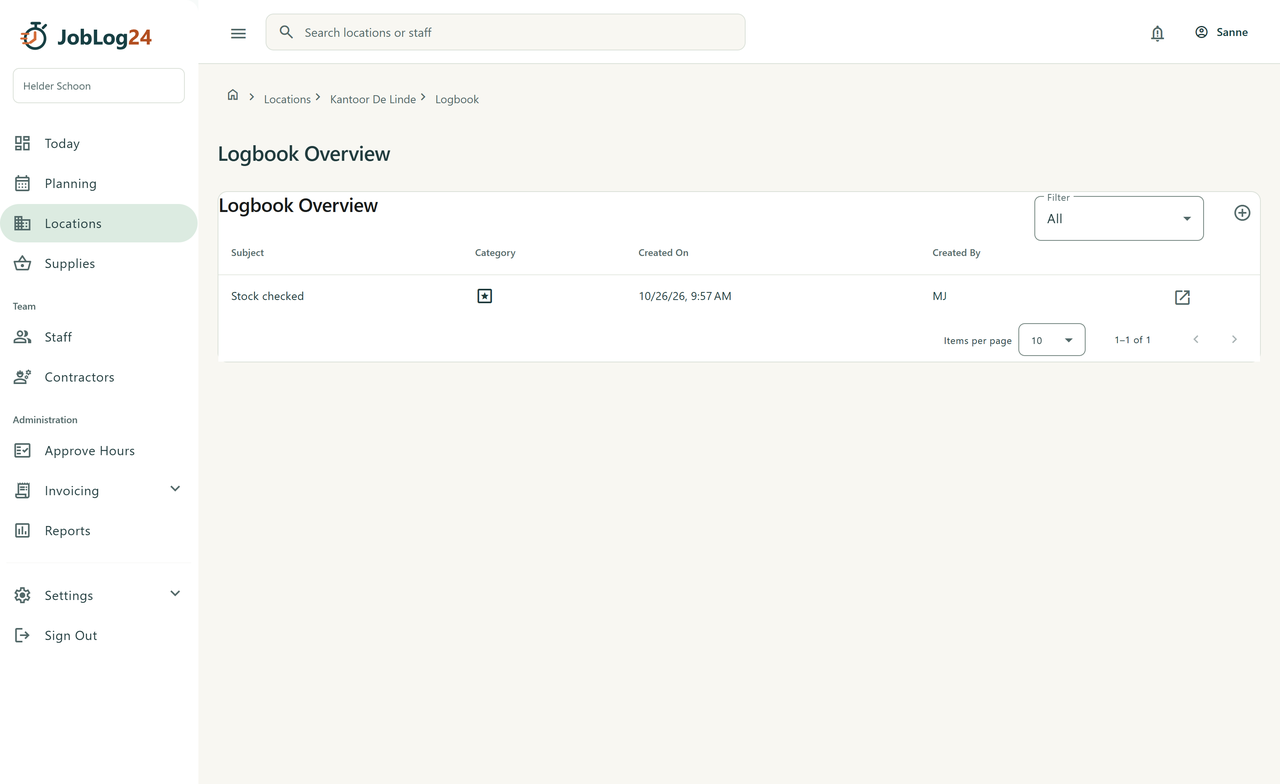Open the Filter dropdown showing All
Viewport: 1280px width, 784px height.
[x=1119, y=218]
